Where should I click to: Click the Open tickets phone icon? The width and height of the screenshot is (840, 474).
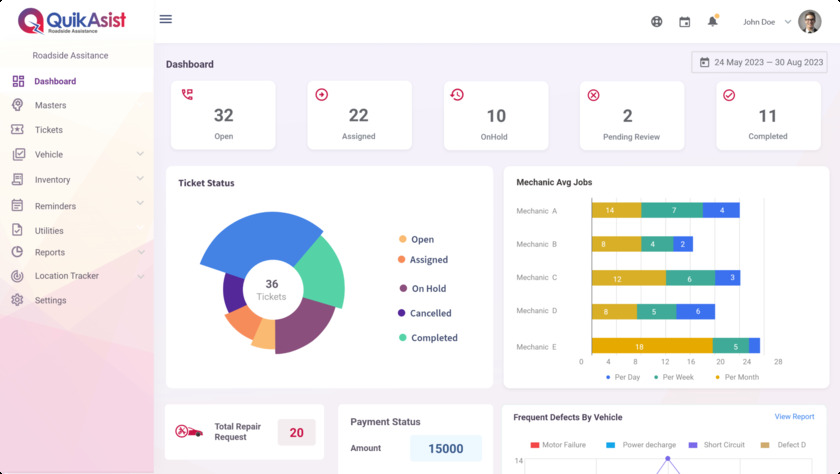(x=187, y=95)
